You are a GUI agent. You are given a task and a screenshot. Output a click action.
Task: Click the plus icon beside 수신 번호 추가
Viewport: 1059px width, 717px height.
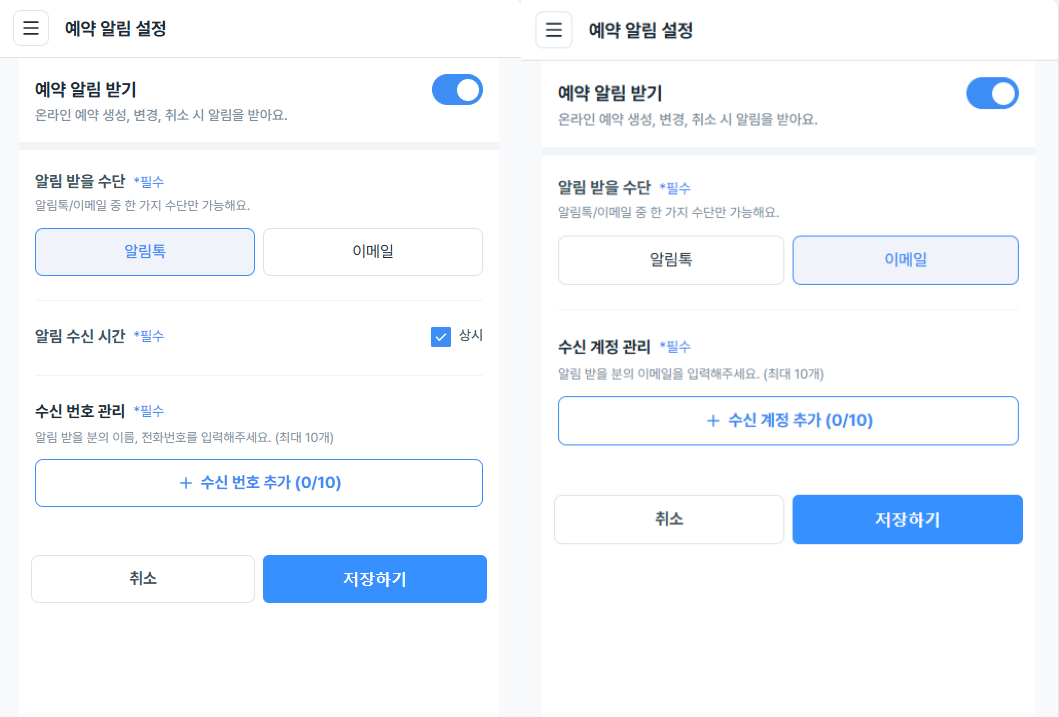tap(185, 483)
